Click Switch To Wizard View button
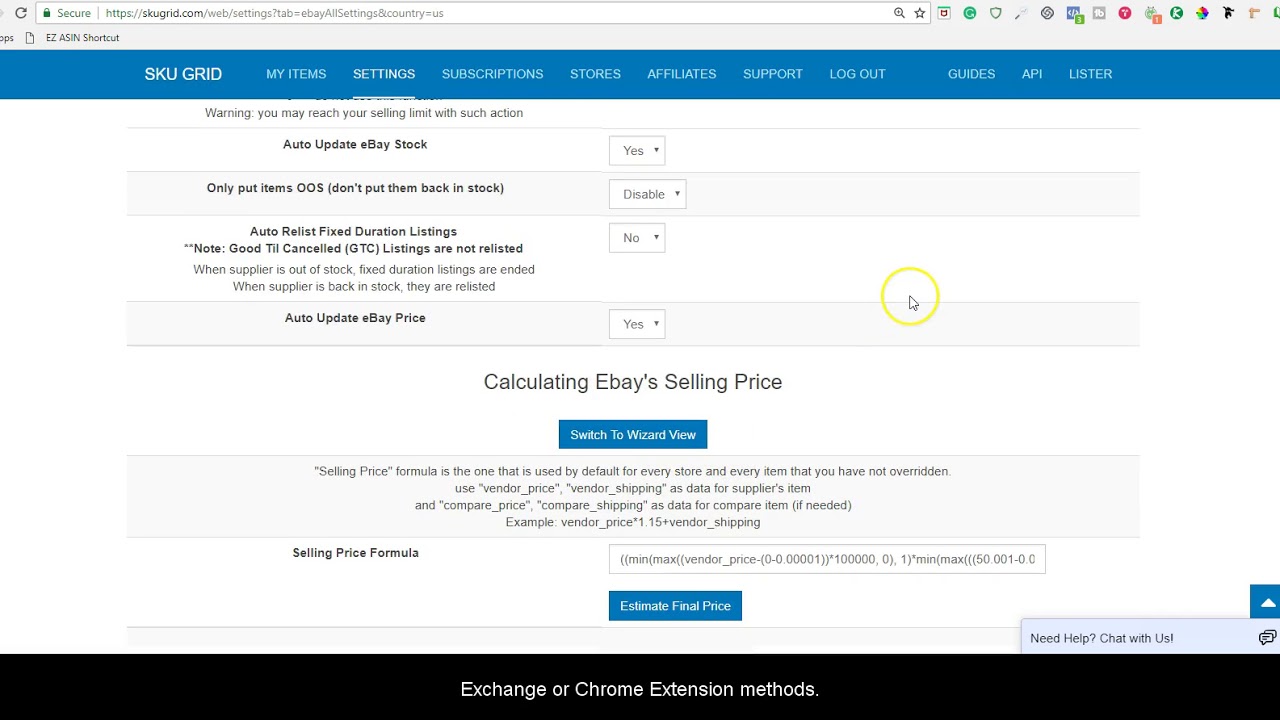Viewport: 1280px width, 720px height. coord(633,435)
